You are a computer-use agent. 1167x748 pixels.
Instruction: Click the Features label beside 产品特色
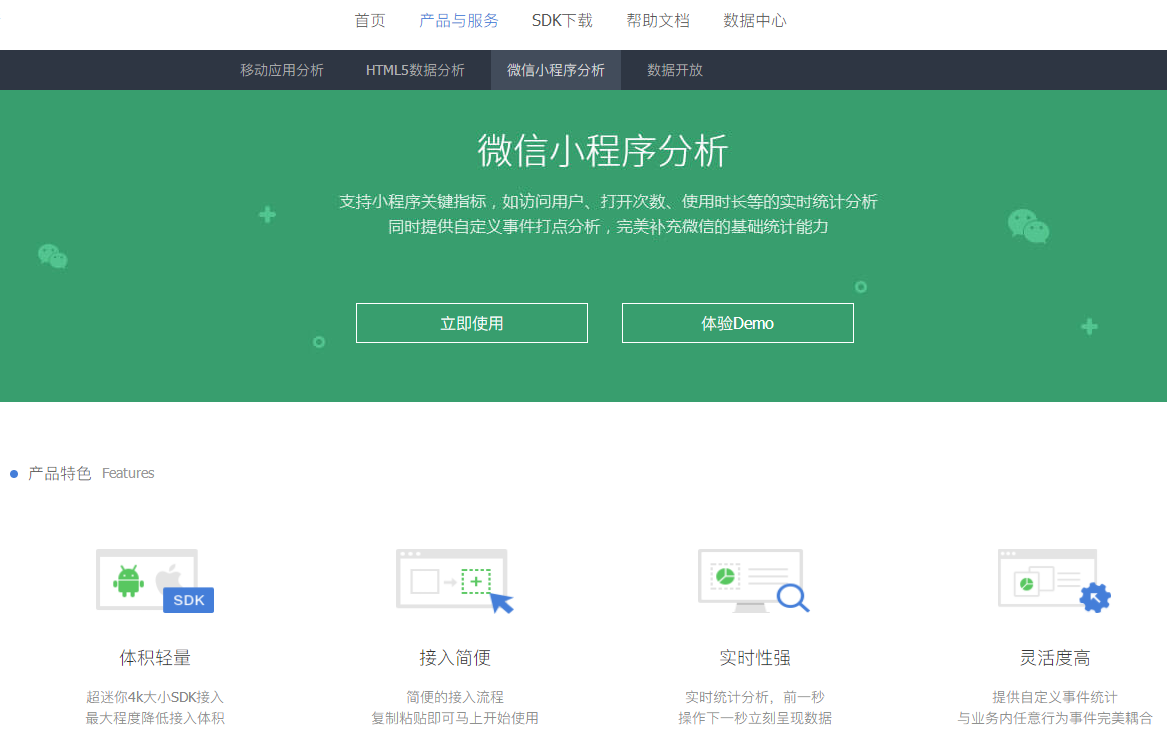click(128, 473)
